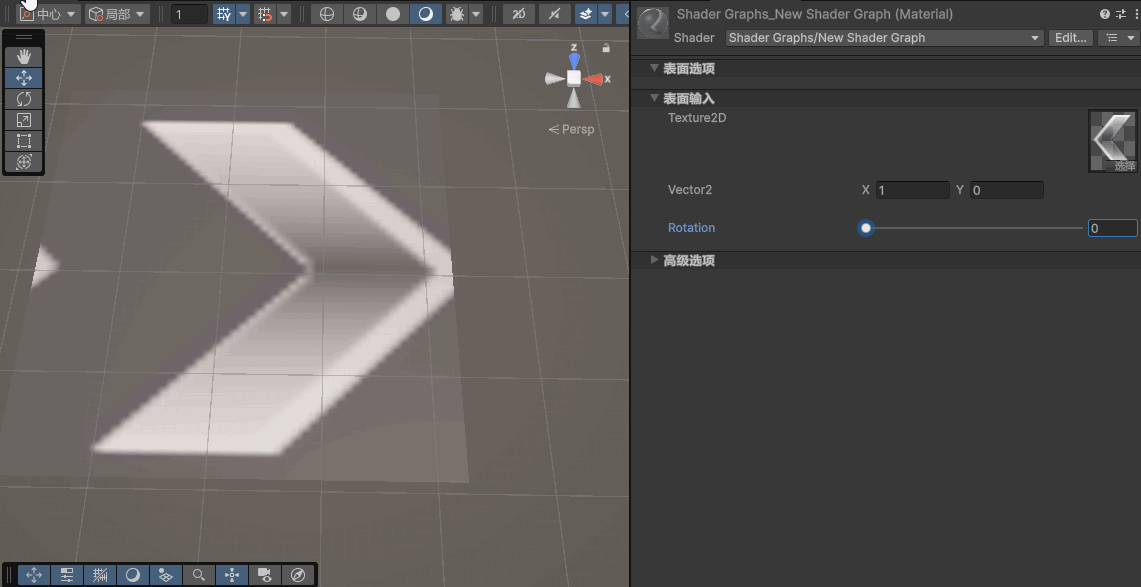Toggle grid snapping magnet icon
1141x587 pixels.
265,14
